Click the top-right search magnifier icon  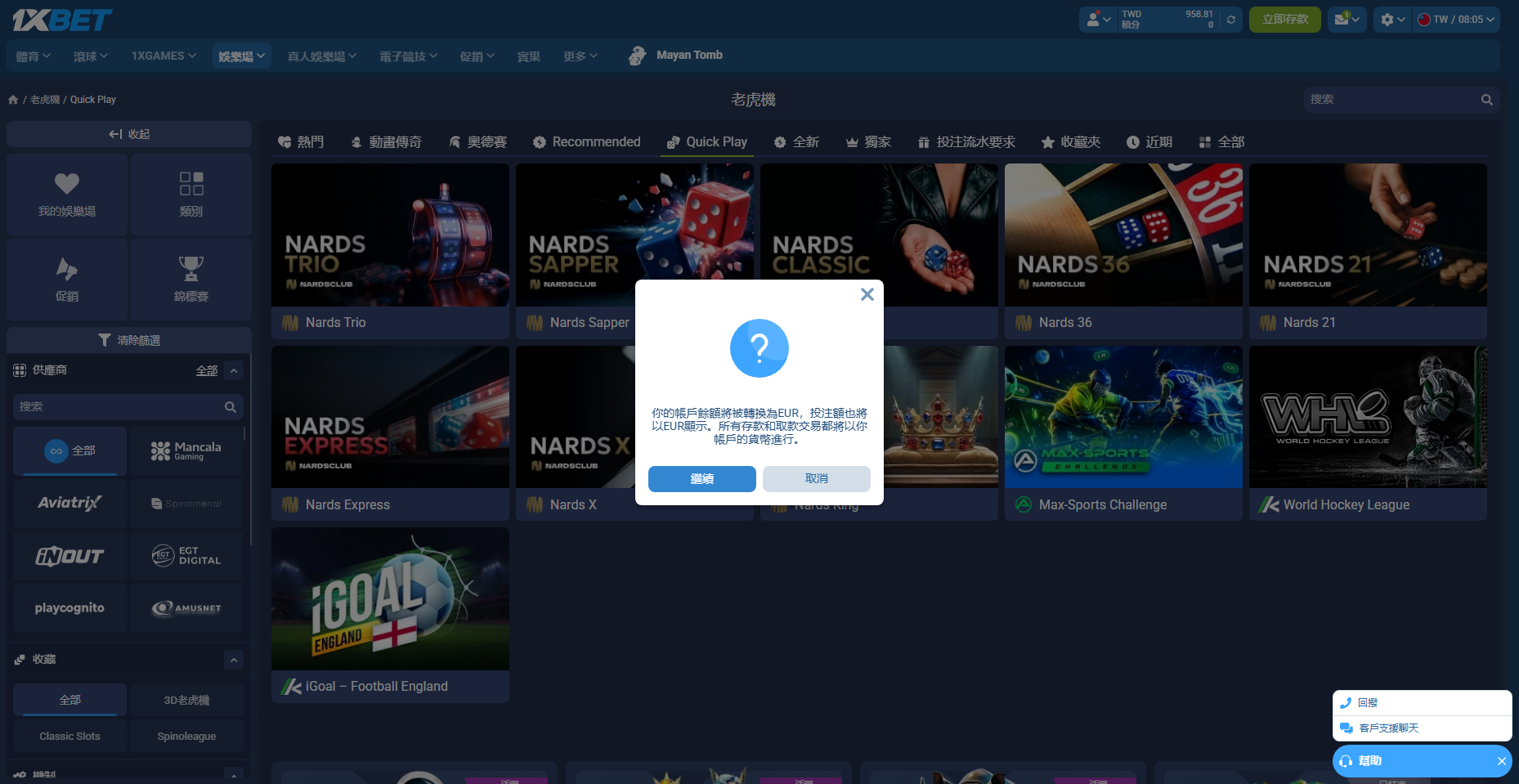(1487, 100)
